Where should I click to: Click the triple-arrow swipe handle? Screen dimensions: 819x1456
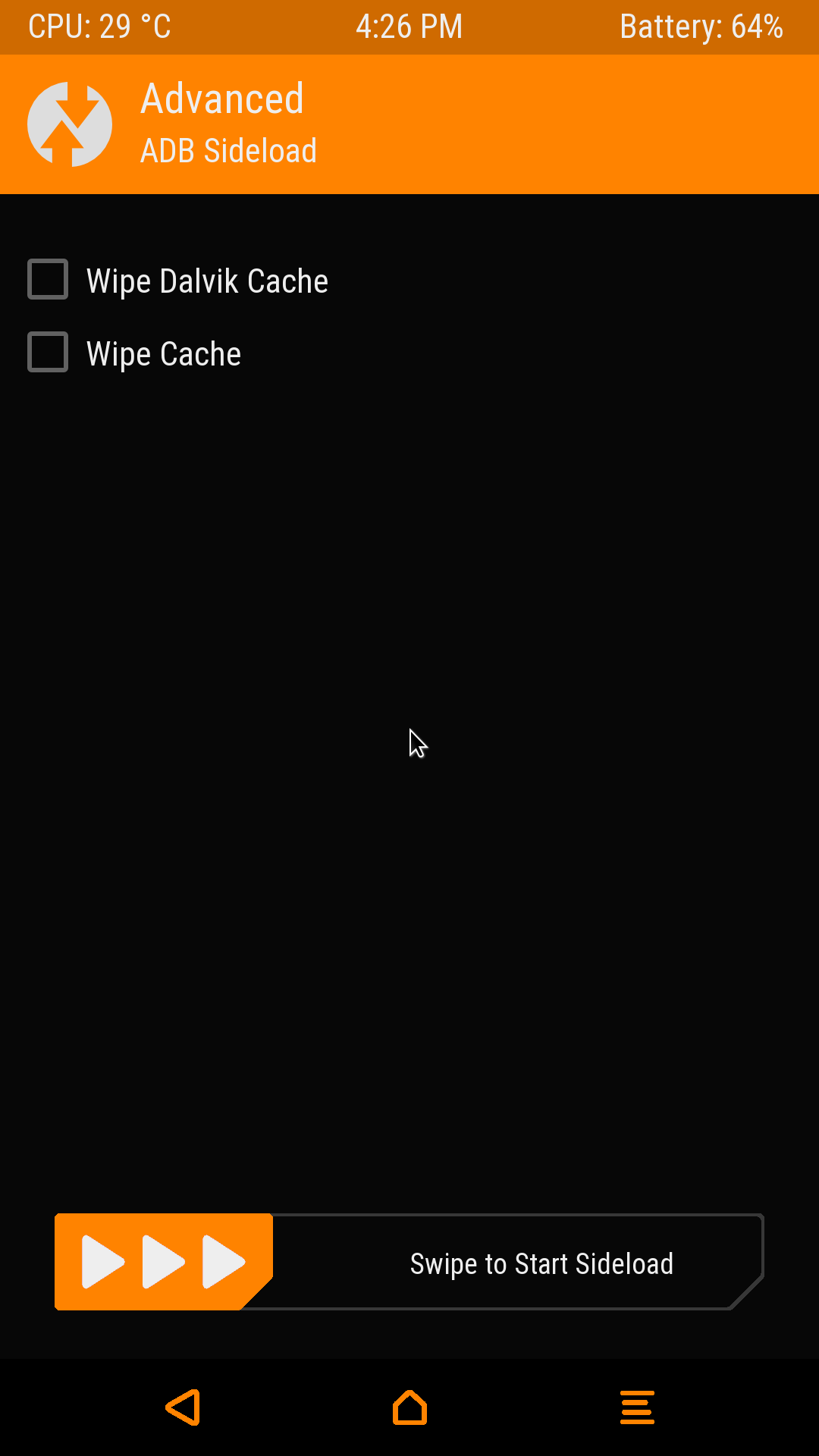click(164, 1262)
